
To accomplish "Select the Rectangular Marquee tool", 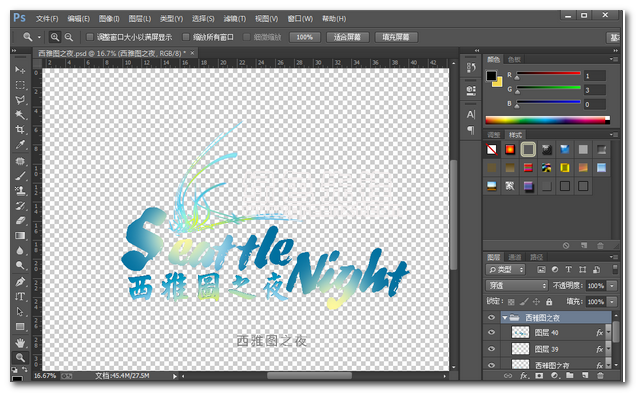I will click(x=20, y=85).
